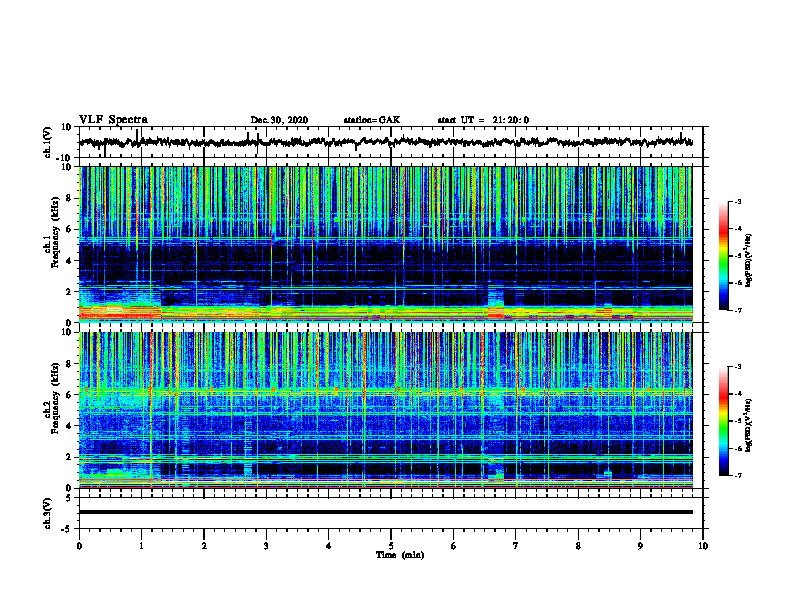Viewport: 792px width, 612px height.
Task: Click the "start UT = 21:20:0" text
Action: point(483,120)
